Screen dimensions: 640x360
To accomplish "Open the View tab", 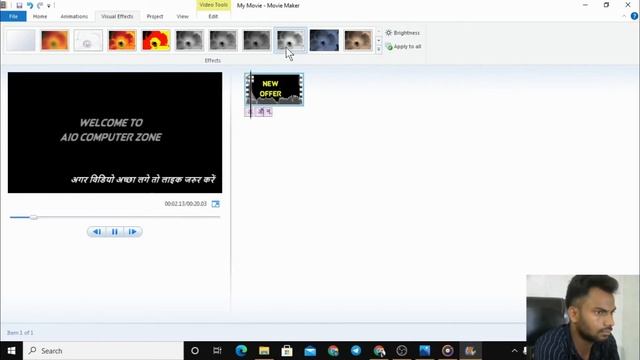I will click(x=182, y=16).
